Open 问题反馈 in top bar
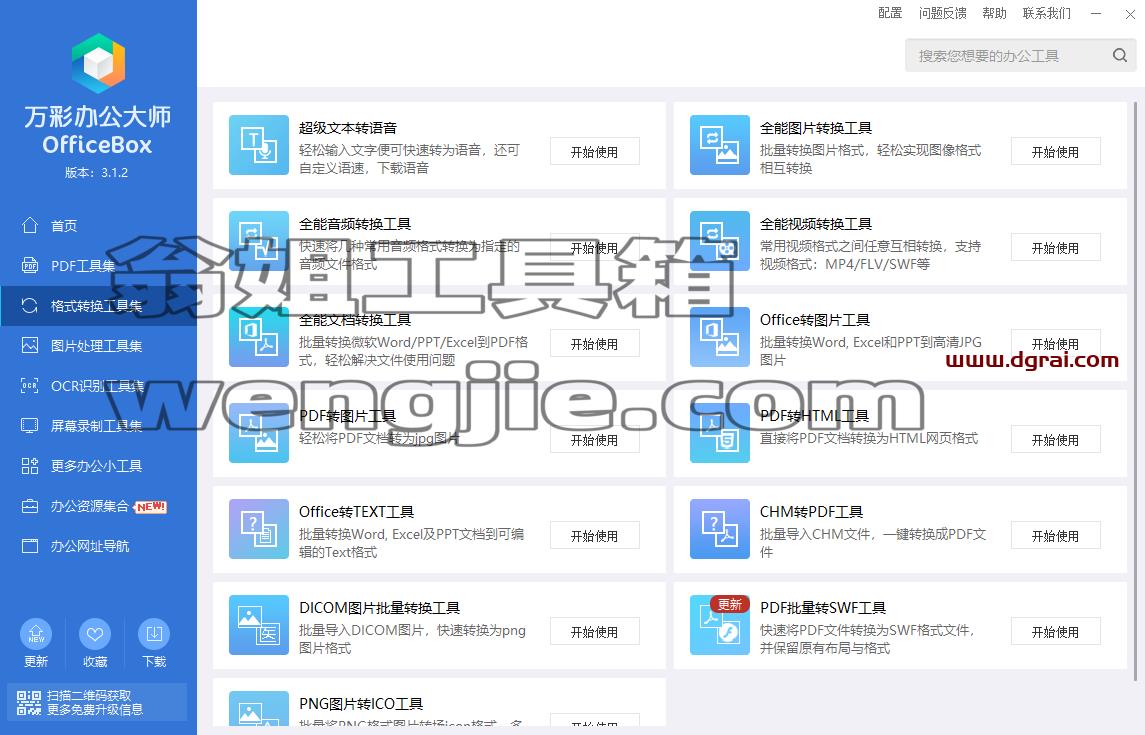 tap(942, 13)
